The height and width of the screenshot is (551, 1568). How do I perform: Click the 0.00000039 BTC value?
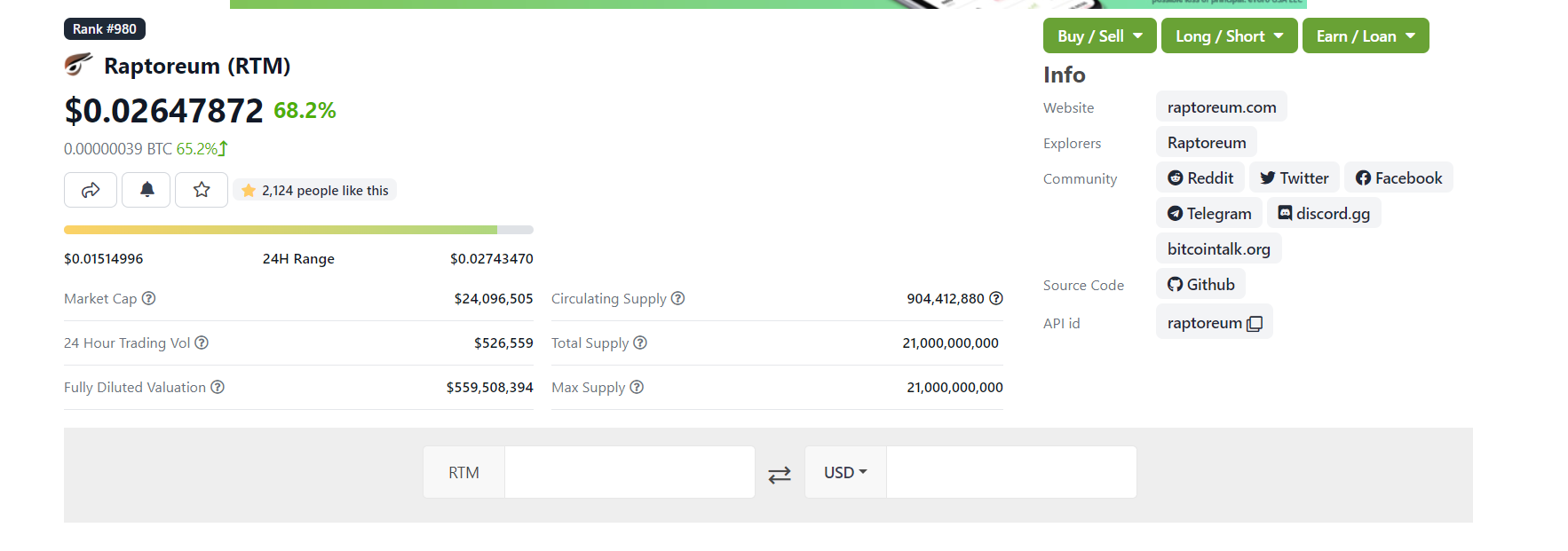(x=118, y=148)
